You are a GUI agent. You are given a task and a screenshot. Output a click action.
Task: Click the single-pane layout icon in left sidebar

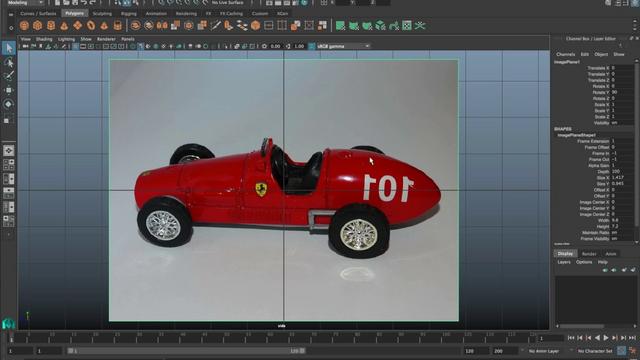click(9, 151)
